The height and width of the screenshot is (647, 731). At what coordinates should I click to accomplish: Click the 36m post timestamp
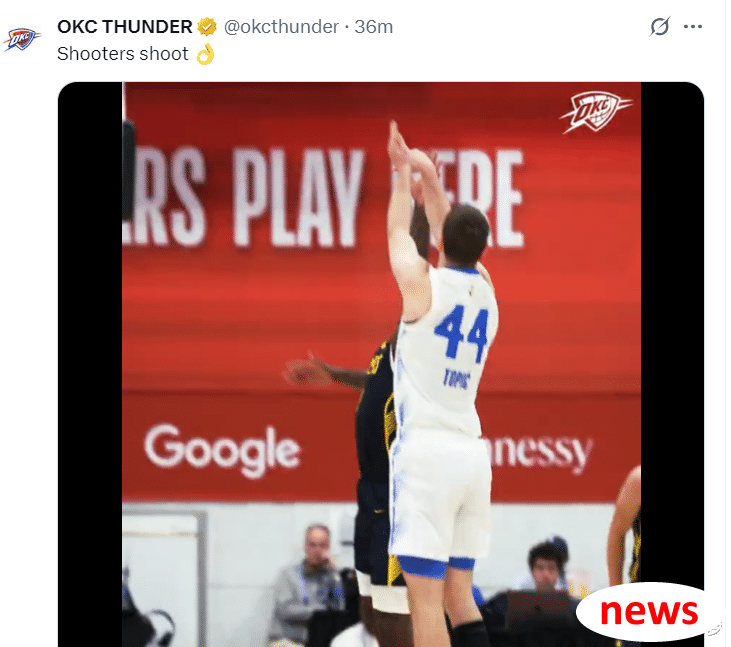tap(373, 27)
